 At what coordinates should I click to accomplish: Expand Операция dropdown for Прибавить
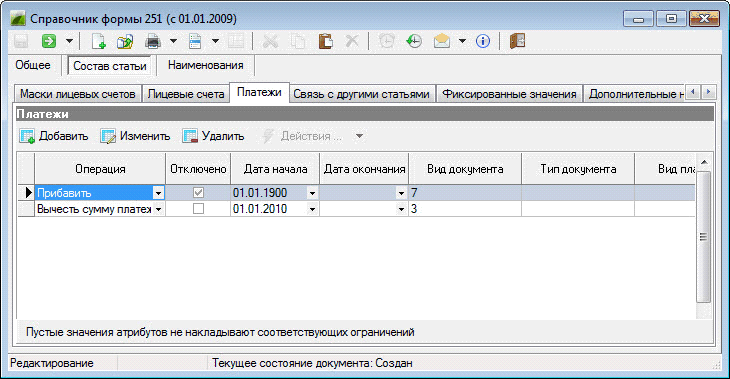pyautogui.click(x=158, y=193)
